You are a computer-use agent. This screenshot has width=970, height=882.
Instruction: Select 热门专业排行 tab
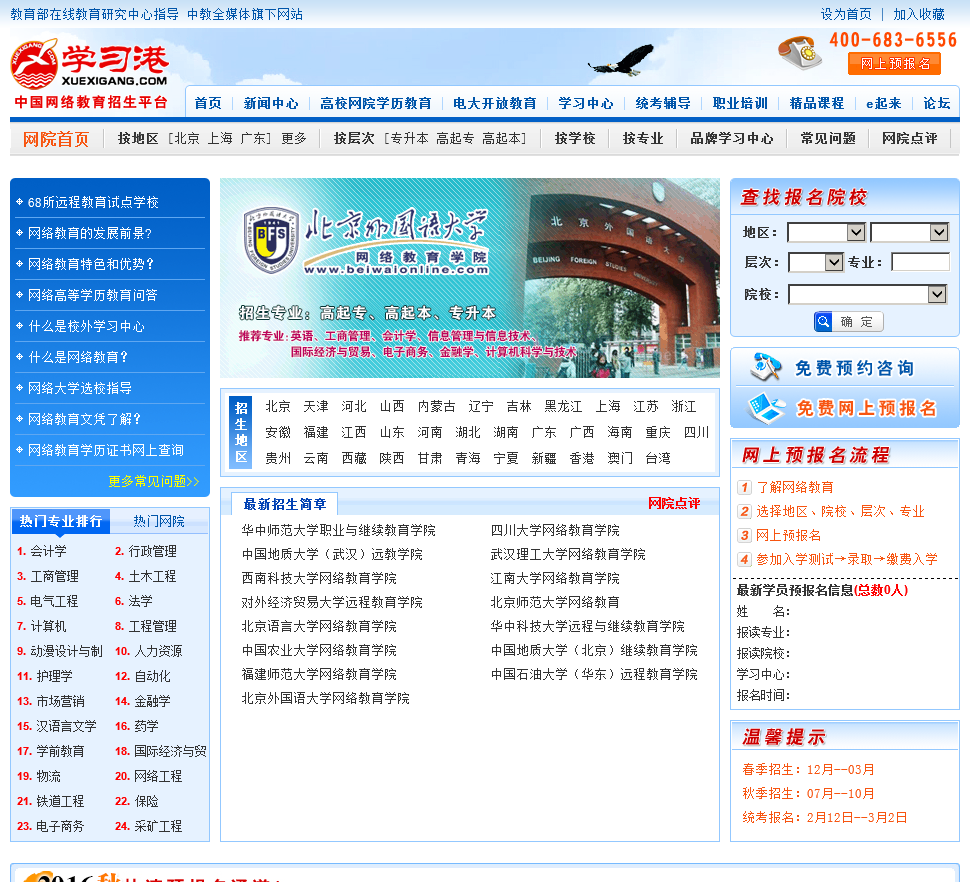[x=61, y=521]
